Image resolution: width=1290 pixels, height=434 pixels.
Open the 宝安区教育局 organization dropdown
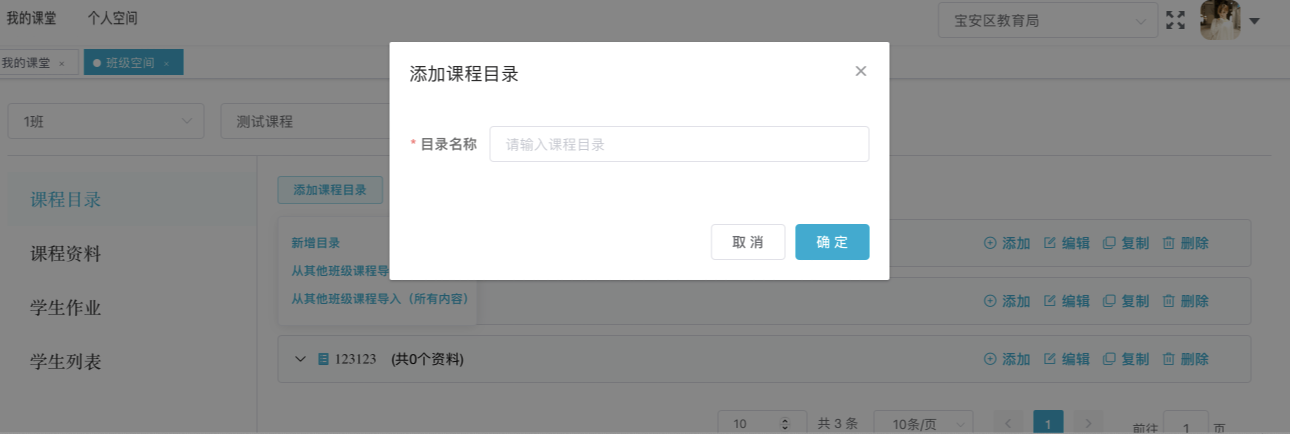1046,20
